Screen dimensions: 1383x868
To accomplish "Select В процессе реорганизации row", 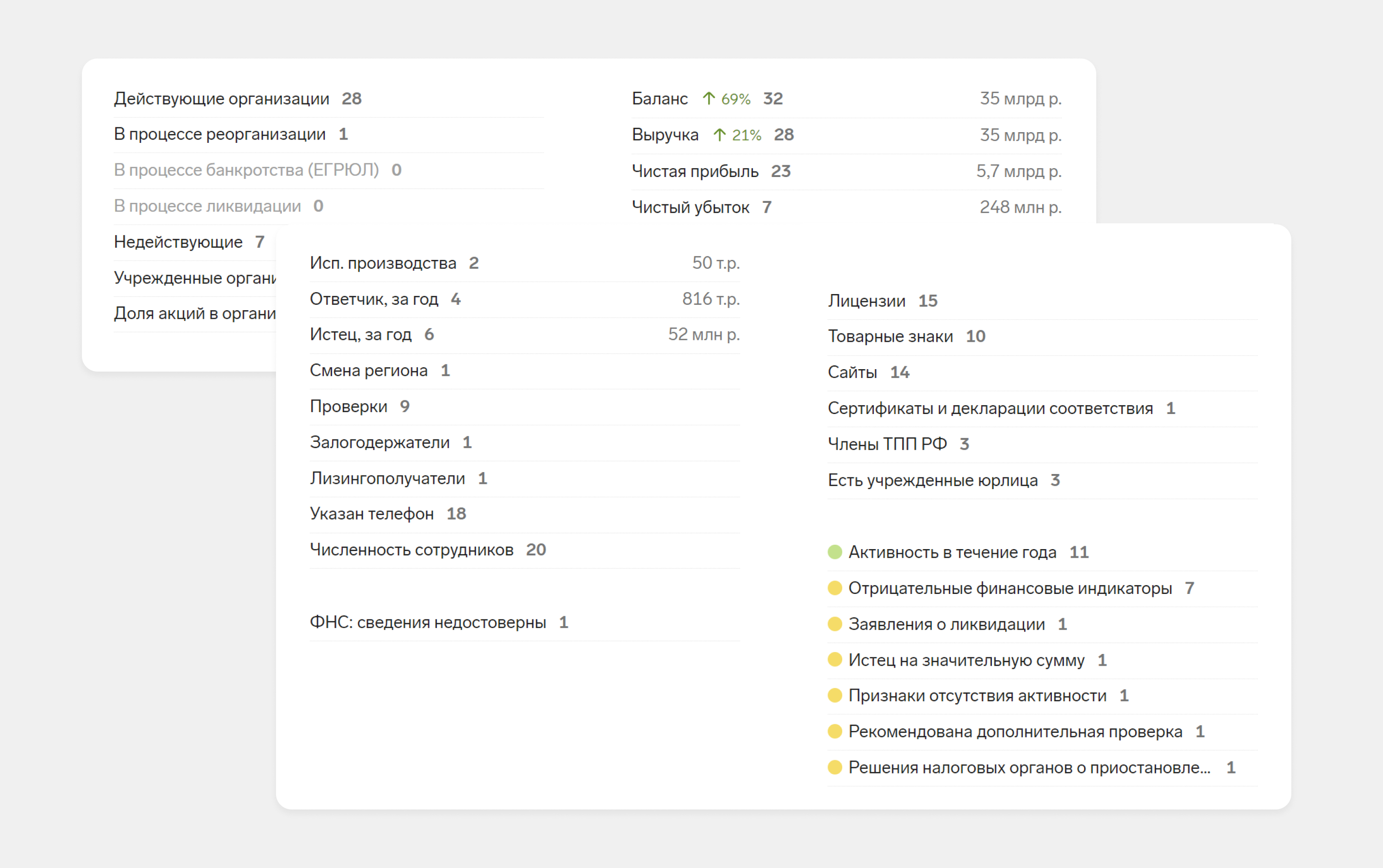I will tap(328, 134).
